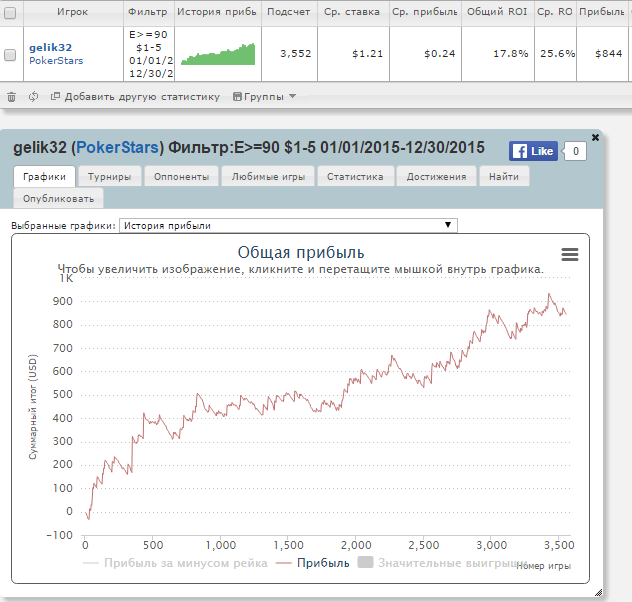Image resolution: width=632 pixels, height=602 pixels.
Task: Sort by the Ср. ставка column header
Action: pyautogui.click(x=353, y=12)
